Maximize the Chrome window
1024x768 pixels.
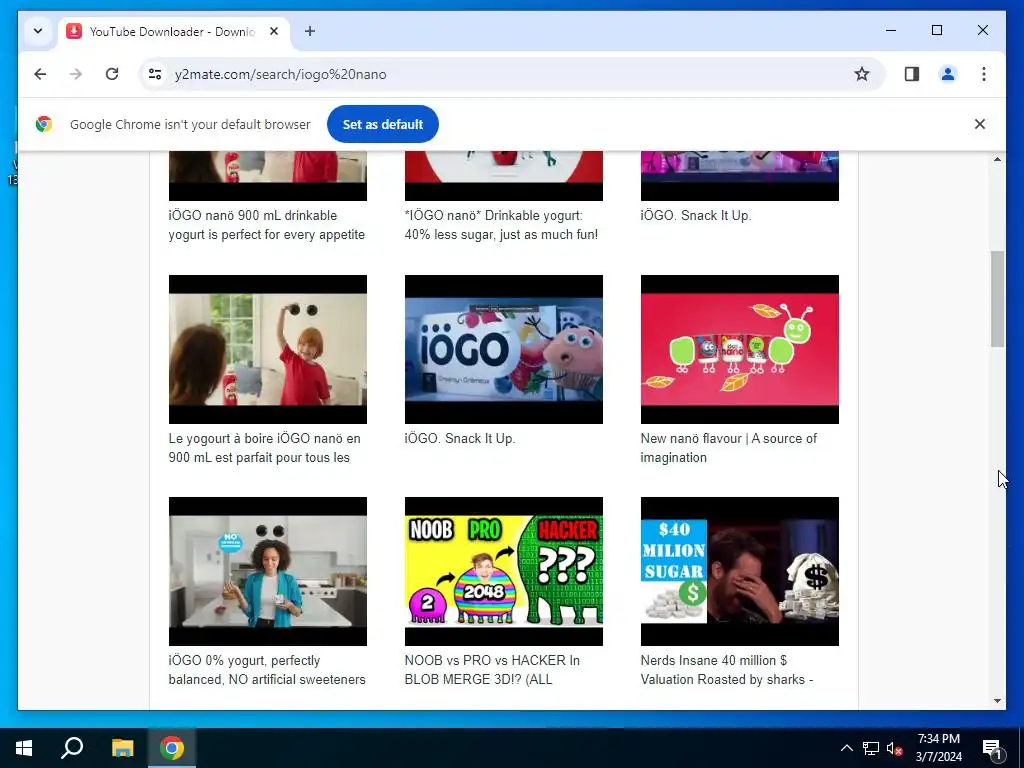click(x=936, y=31)
